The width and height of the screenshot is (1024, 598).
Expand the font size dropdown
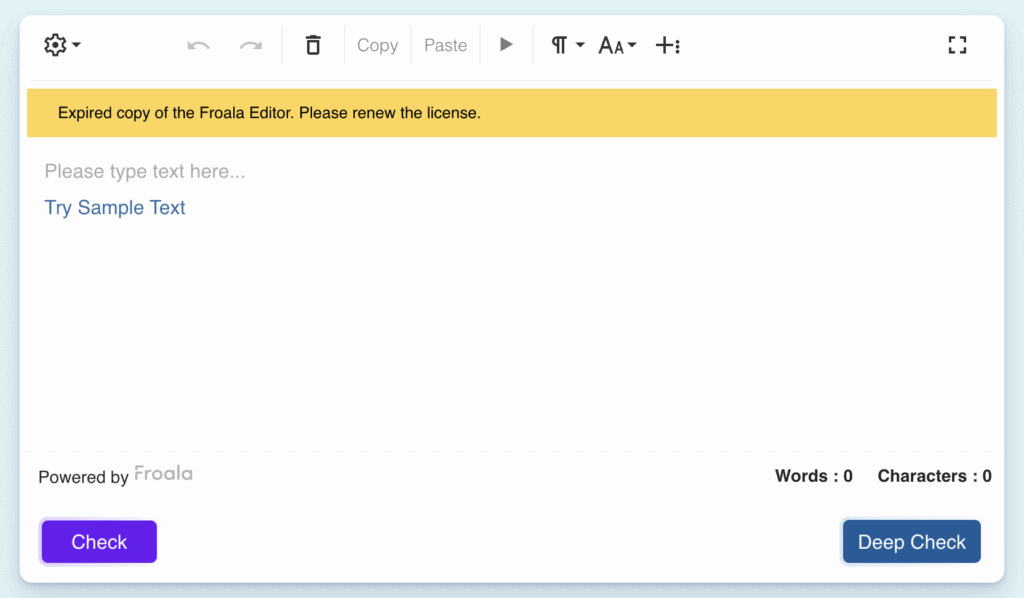(x=617, y=45)
